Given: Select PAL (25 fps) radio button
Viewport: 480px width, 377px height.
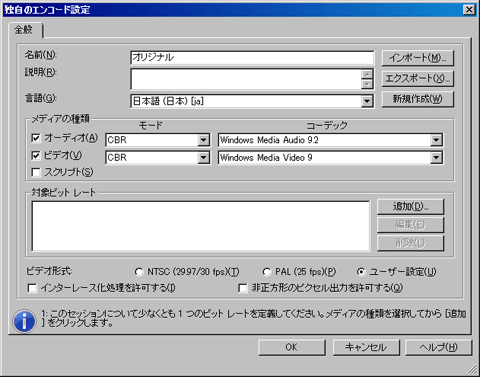Looking at the screenshot, I should point(266,272).
